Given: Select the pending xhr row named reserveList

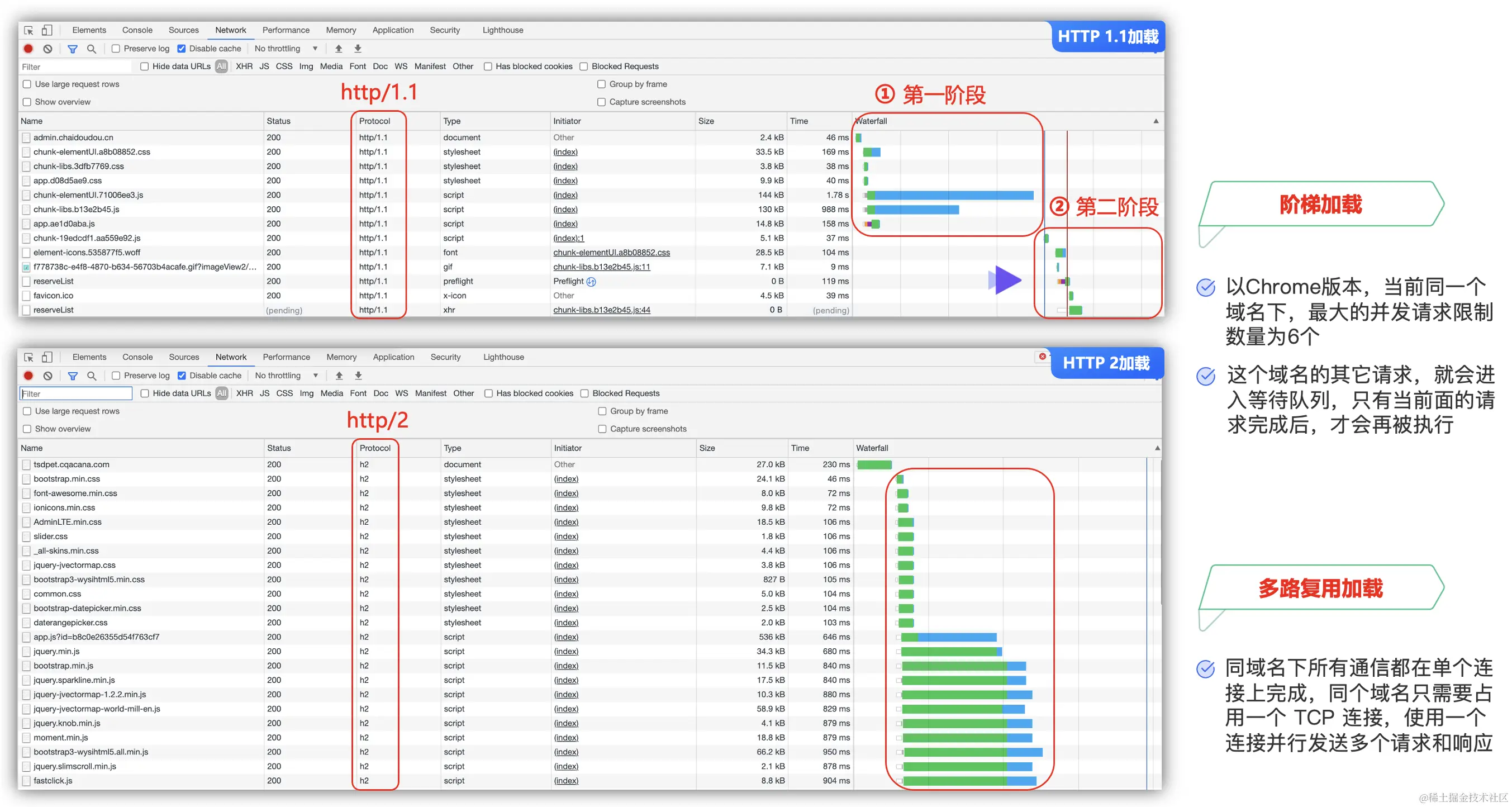Looking at the screenshot, I should (592, 310).
